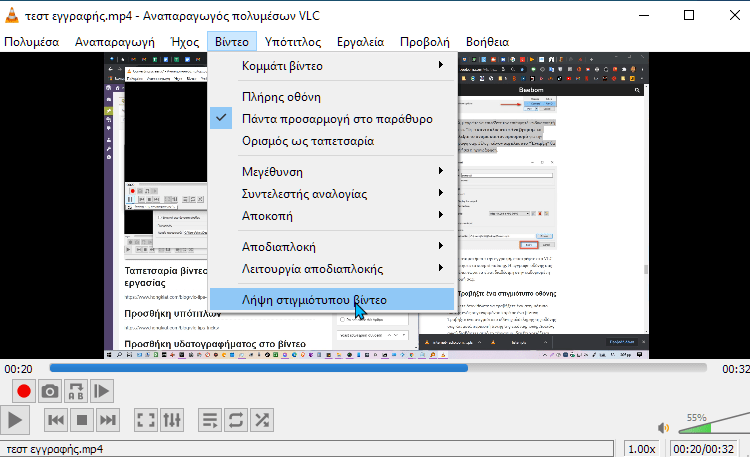The width and height of the screenshot is (750, 457).
Task: Select Λήψη στιγμιότυπου βίντεο
Action: point(332,300)
